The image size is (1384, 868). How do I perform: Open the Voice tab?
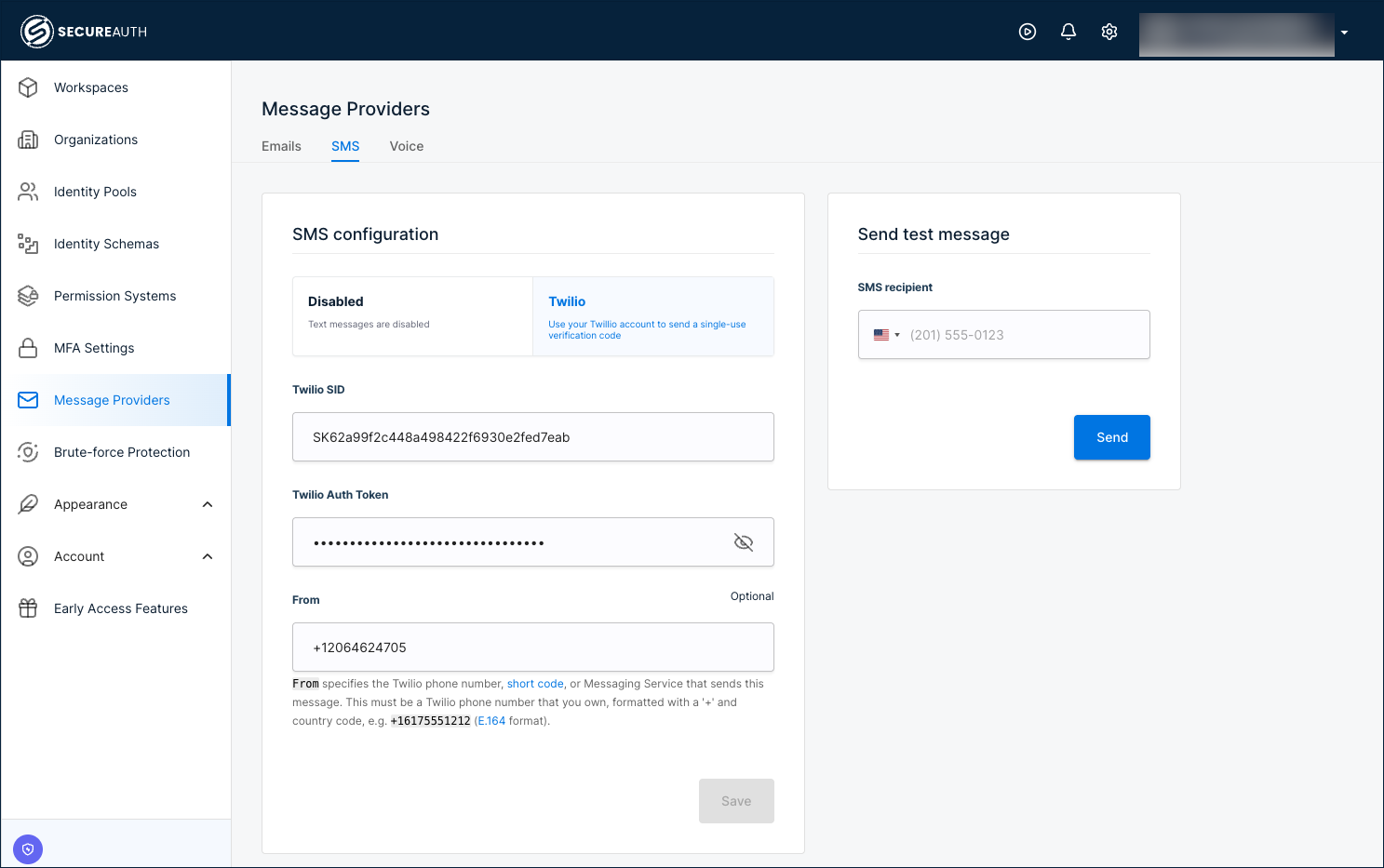pos(406,146)
